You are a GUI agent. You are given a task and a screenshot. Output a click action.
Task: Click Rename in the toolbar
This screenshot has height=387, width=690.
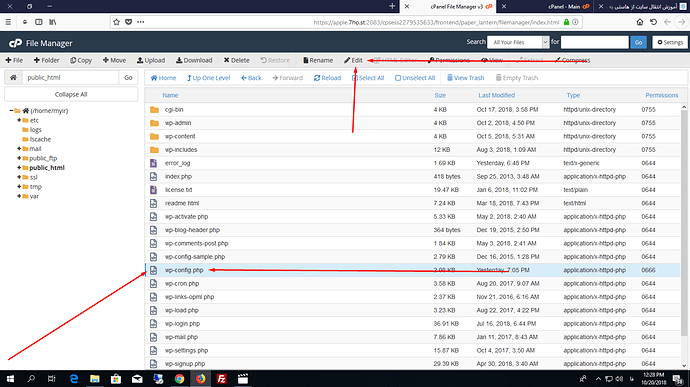318,60
